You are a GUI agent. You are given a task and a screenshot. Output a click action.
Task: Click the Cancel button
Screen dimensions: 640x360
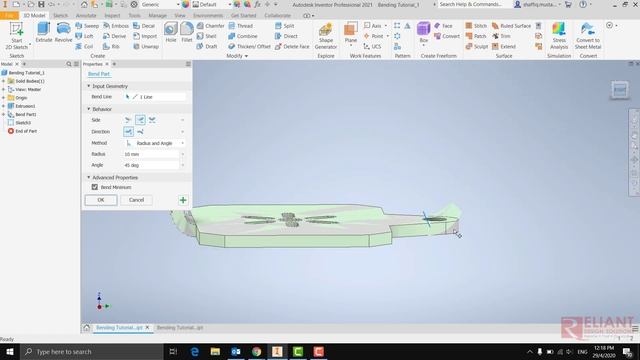[x=136, y=200]
